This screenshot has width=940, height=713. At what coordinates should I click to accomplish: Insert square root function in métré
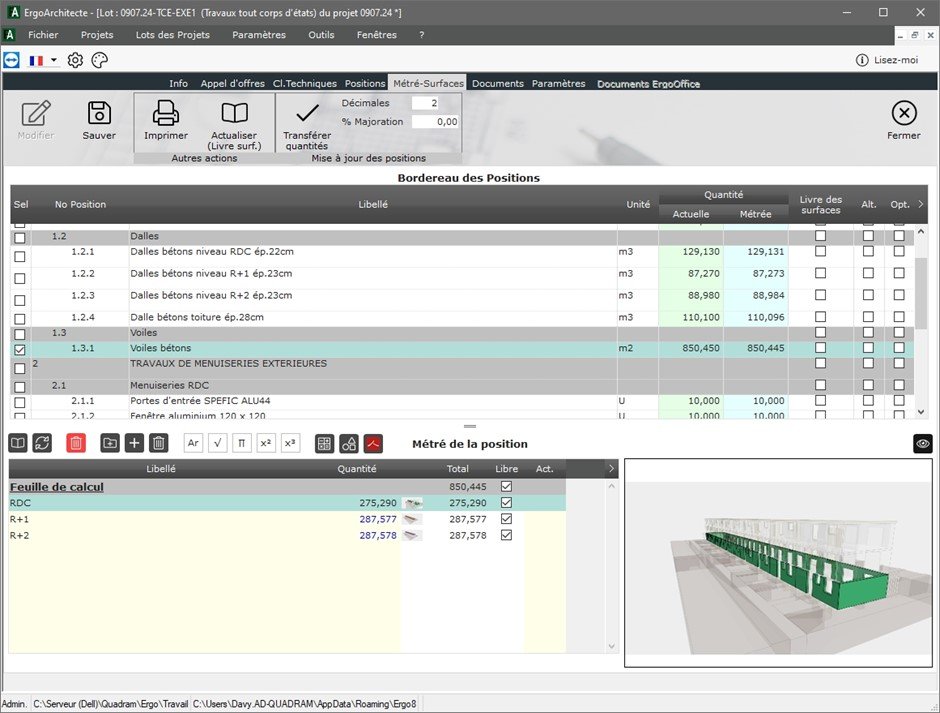click(218, 443)
